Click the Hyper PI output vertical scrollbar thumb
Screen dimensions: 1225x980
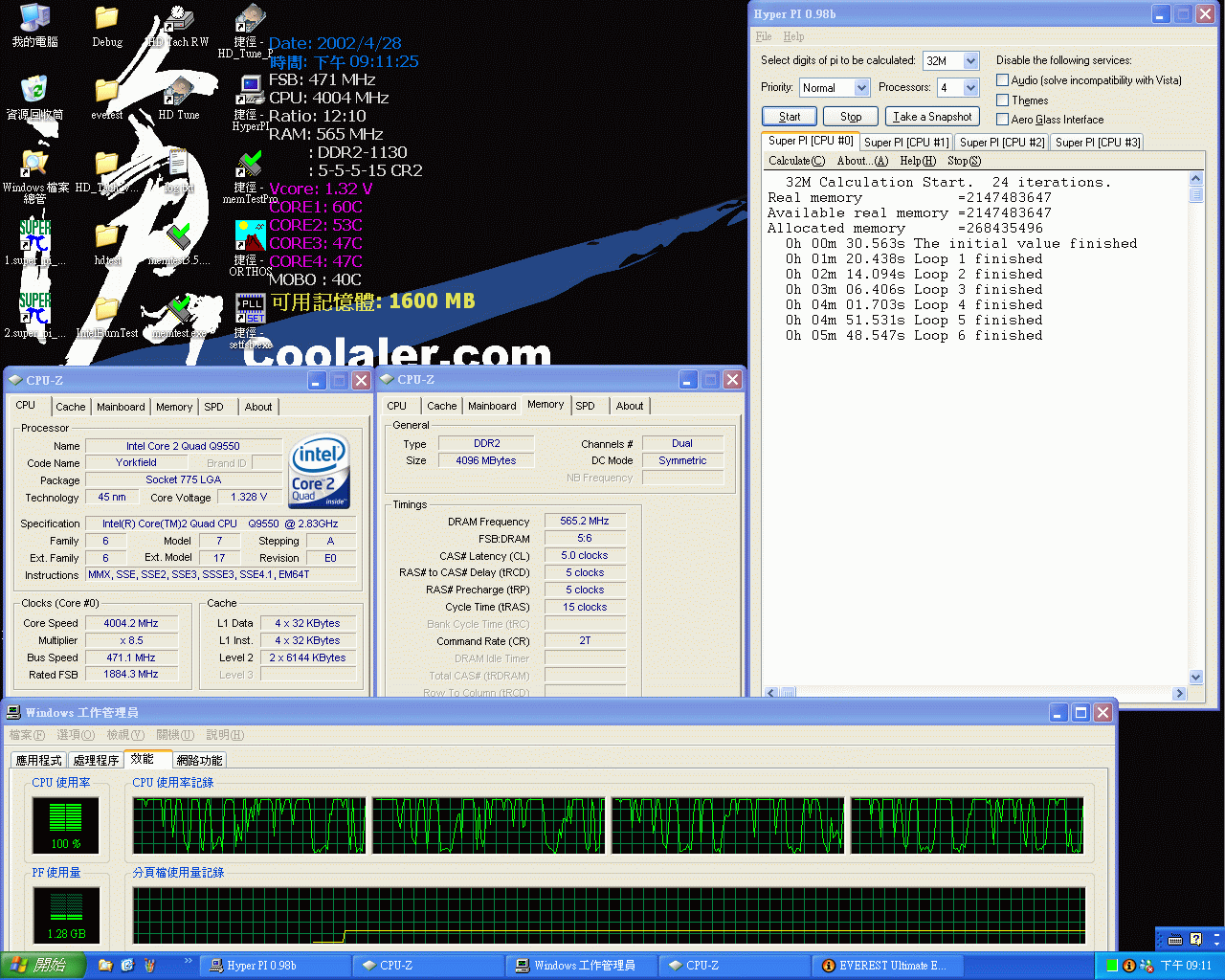tap(1195, 195)
